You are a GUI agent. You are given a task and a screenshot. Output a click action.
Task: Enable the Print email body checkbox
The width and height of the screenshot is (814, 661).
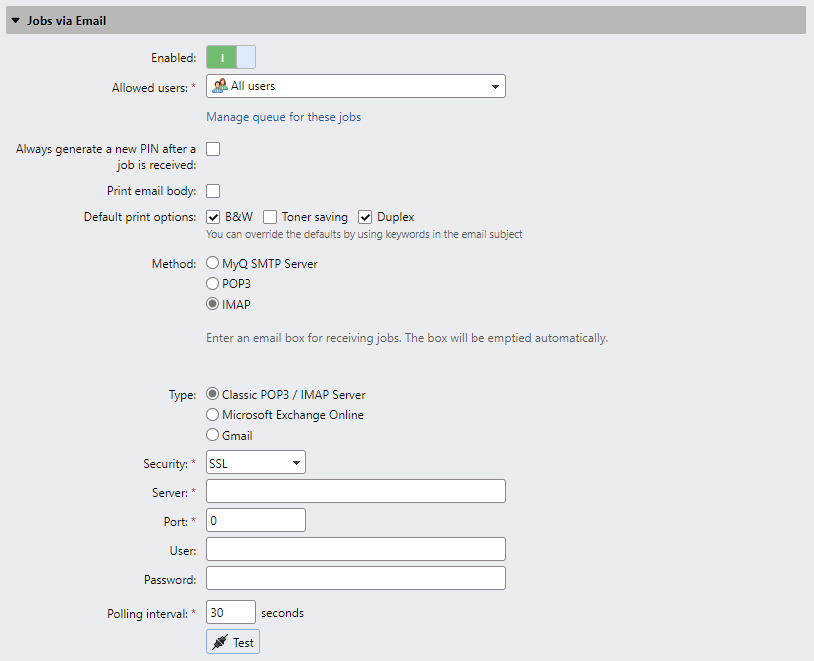coord(212,190)
